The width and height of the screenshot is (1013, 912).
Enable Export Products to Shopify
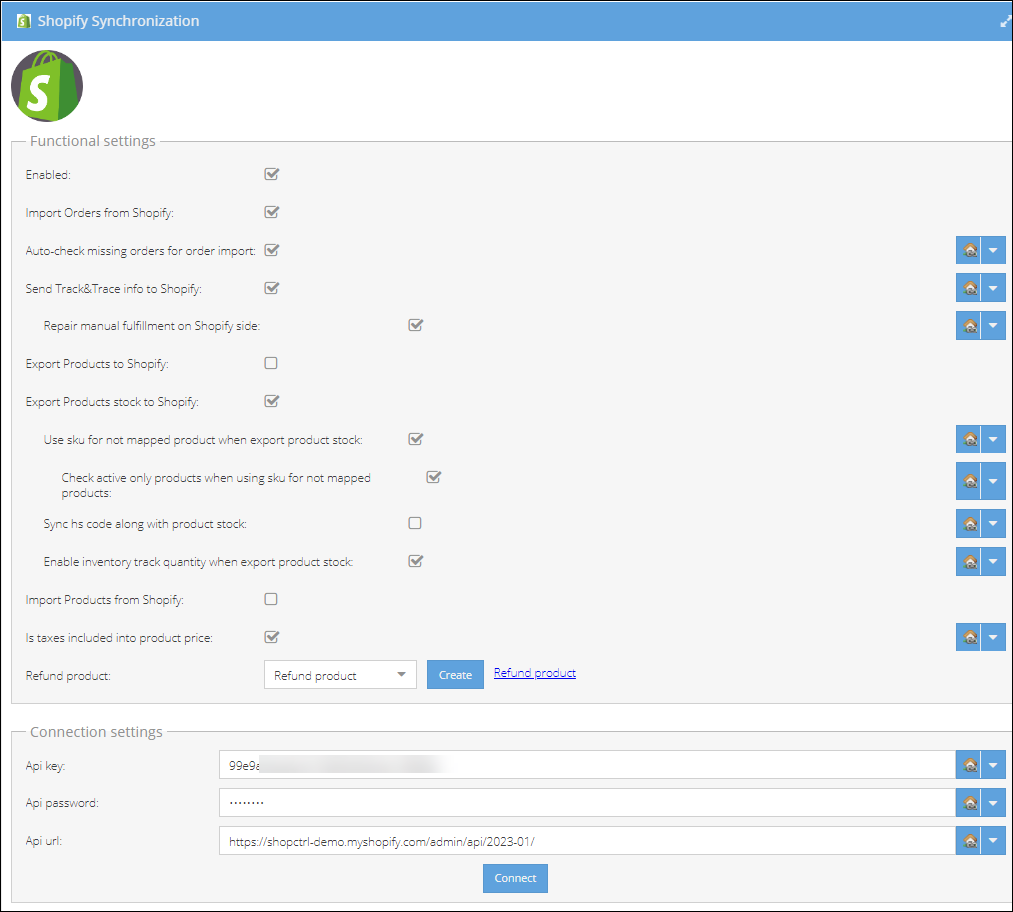(271, 363)
